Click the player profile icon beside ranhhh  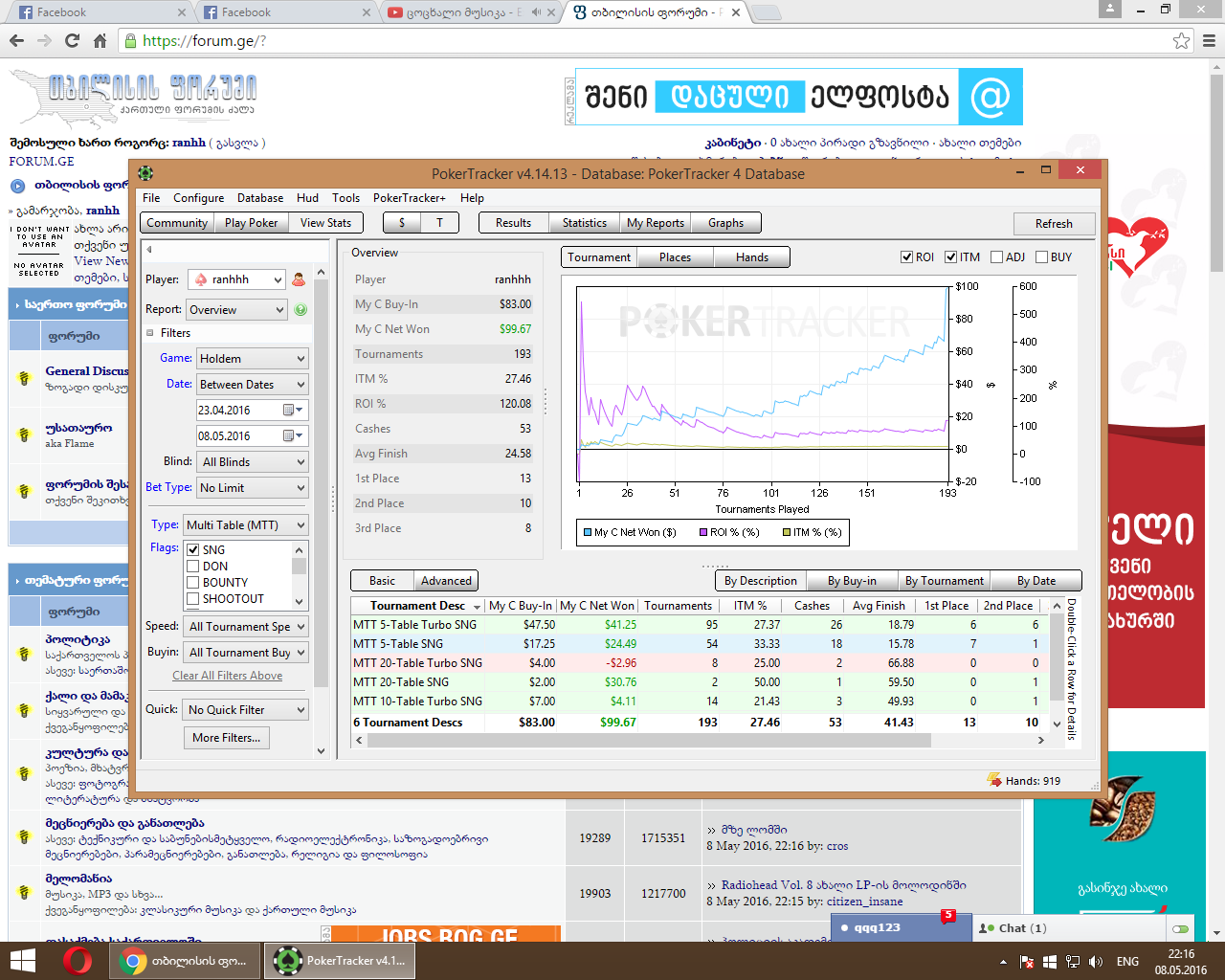[x=299, y=279]
